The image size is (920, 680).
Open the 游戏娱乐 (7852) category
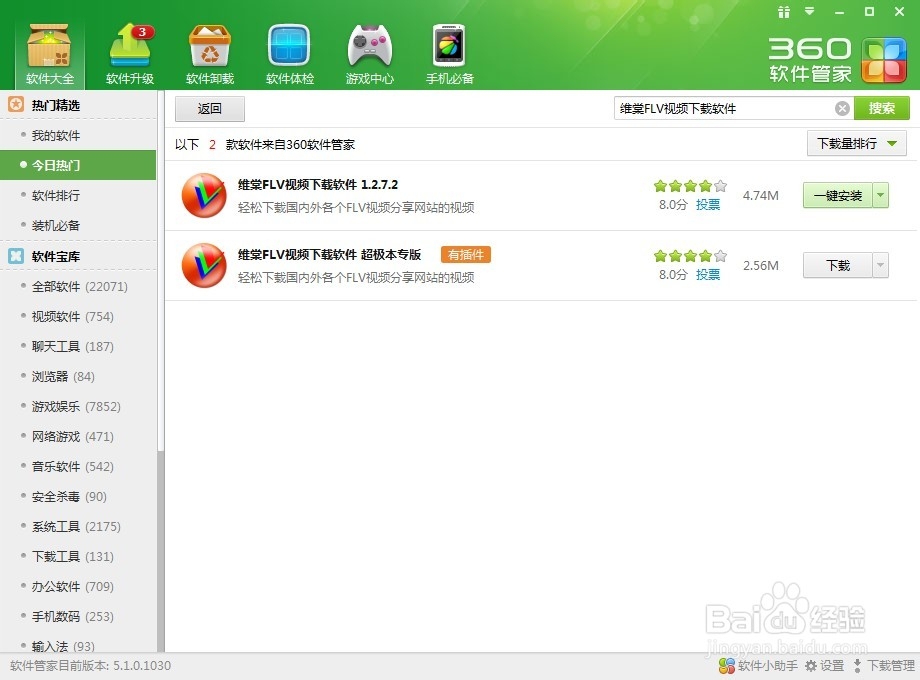(78, 406)
